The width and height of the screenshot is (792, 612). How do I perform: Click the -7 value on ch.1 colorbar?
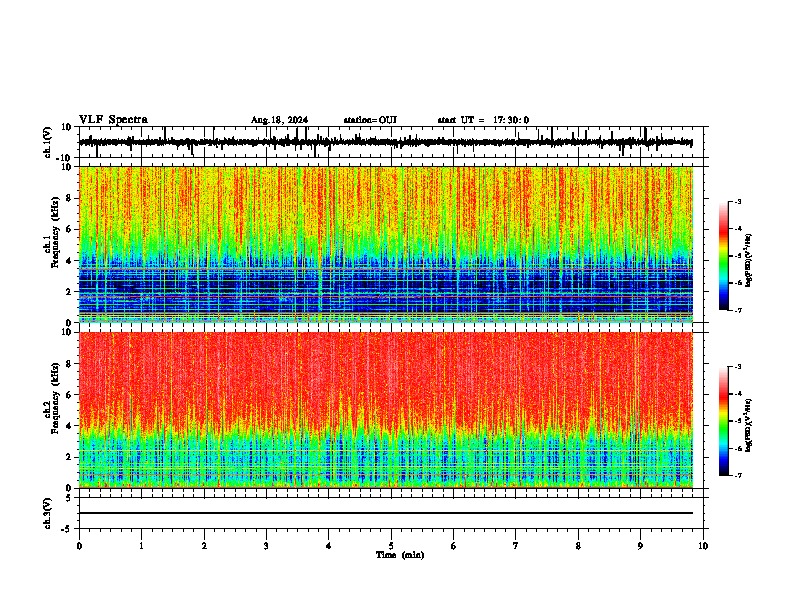point(738,310)
